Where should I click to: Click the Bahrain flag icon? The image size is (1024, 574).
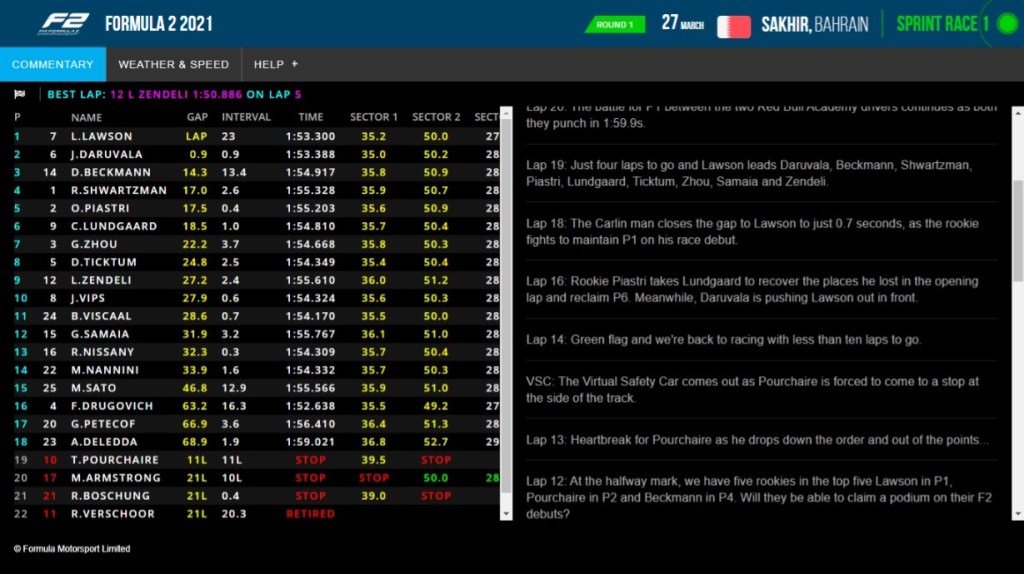733,26
